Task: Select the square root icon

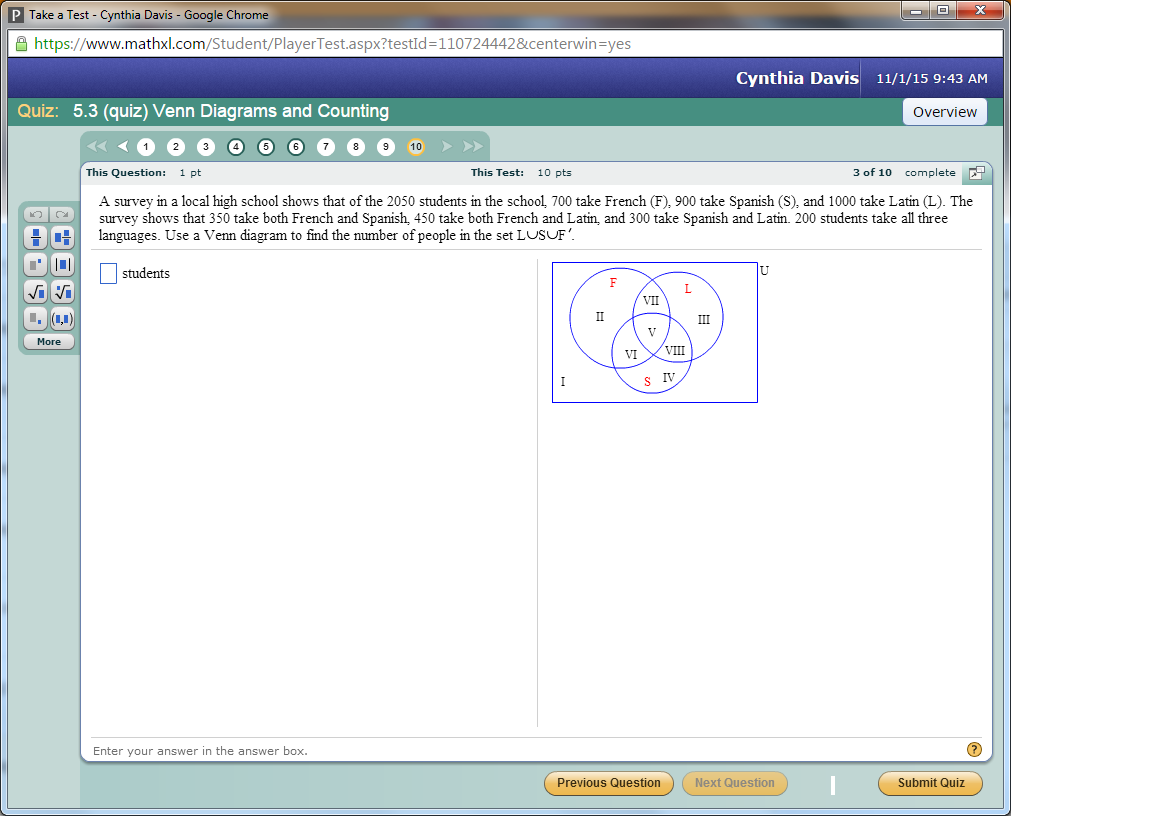Action: [36, 291]
